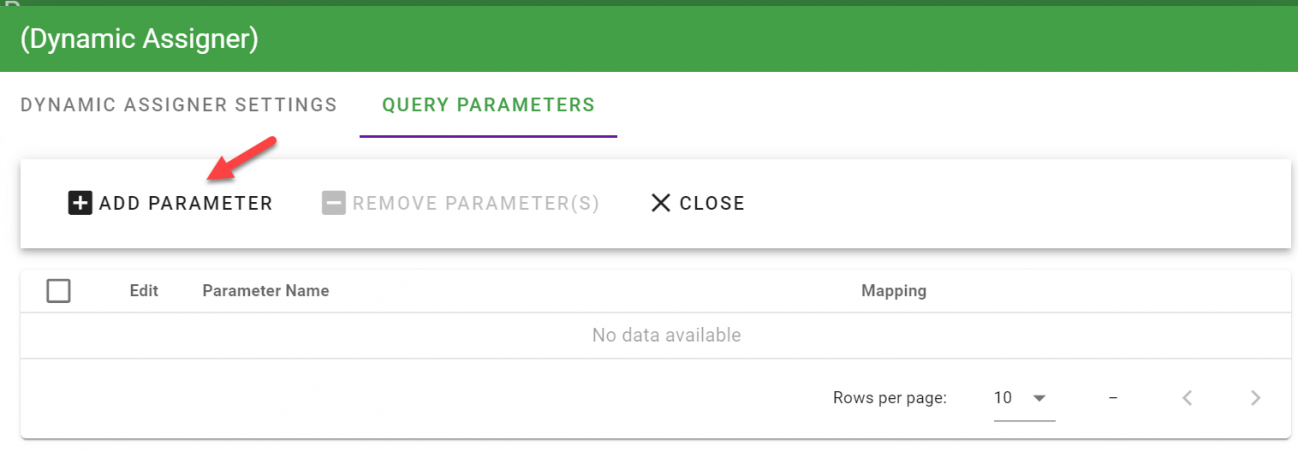Click the plus icon for Add Parameter

[x=80, y=203]
